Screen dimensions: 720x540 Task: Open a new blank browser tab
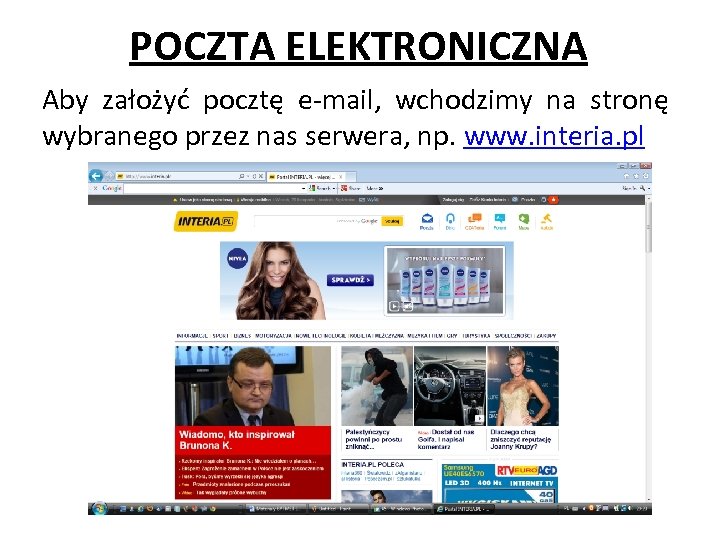point(351,177)
